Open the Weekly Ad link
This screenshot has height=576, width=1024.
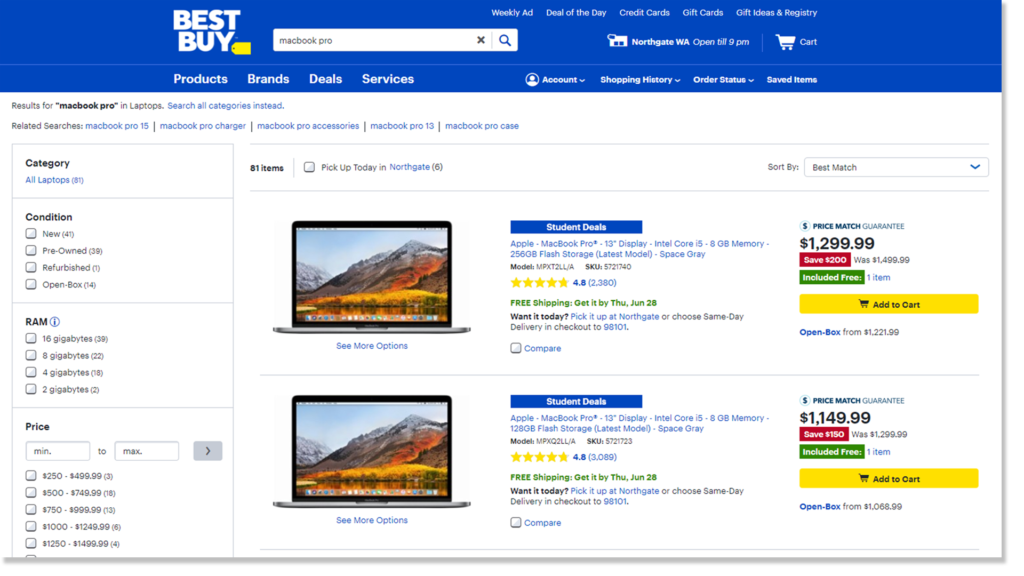click(x=512, y=12)
